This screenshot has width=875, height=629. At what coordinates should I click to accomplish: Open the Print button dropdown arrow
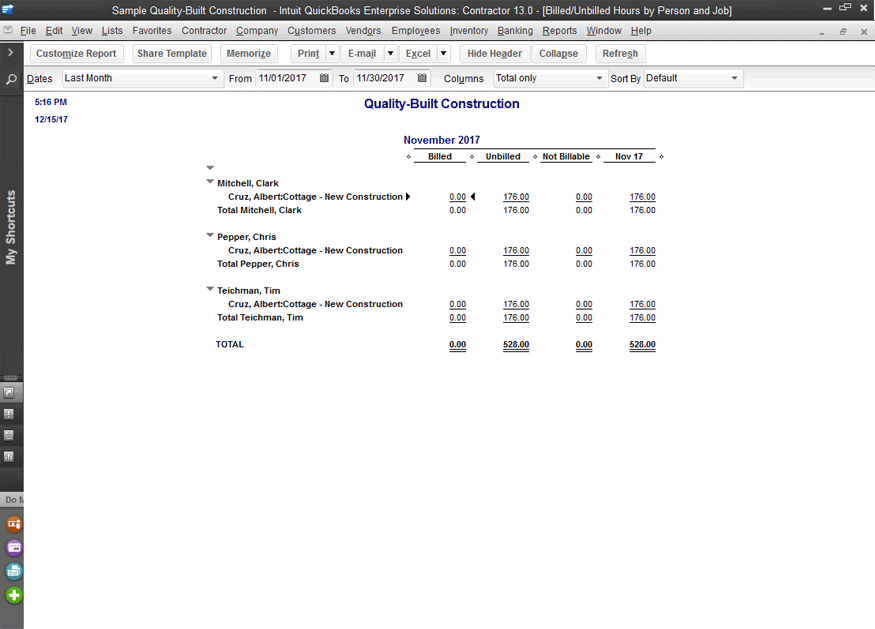[332, 54]
